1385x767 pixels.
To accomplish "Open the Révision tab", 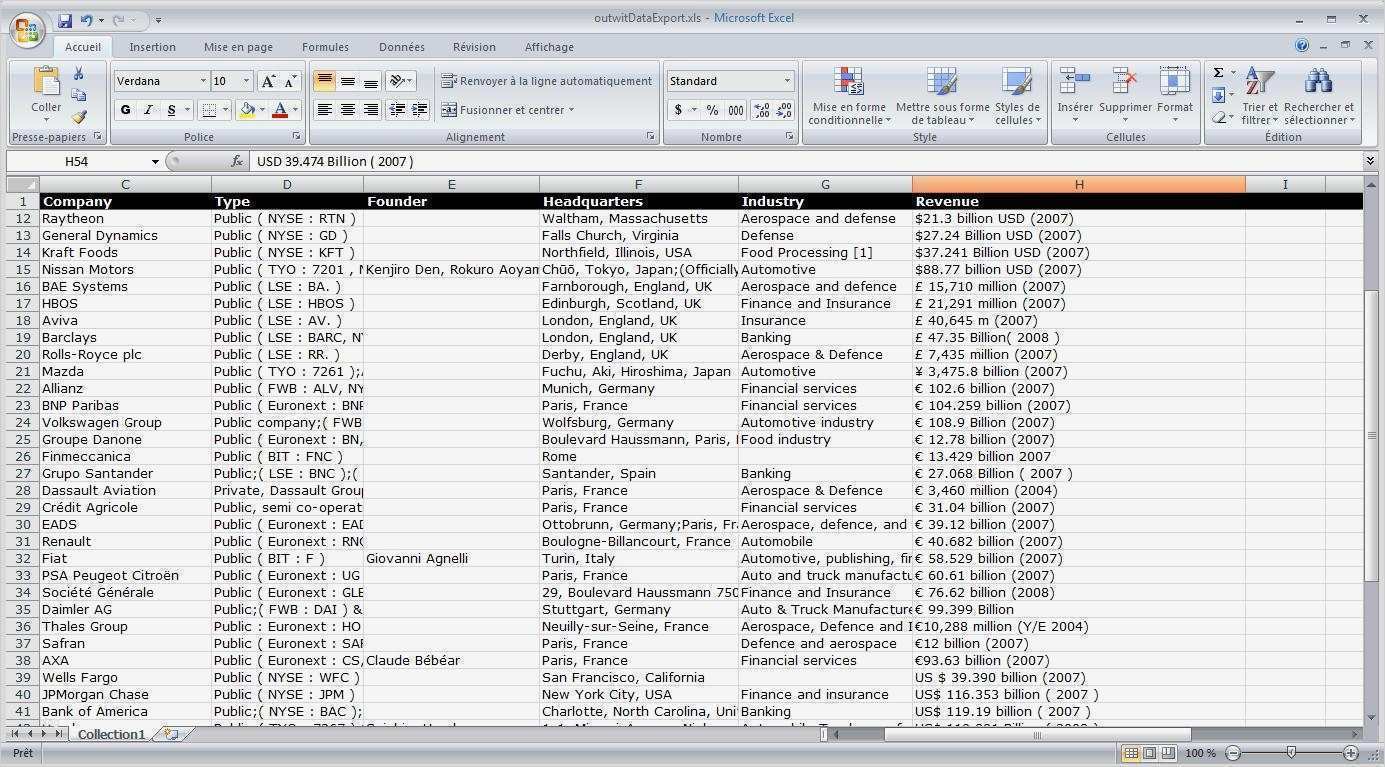I will [474, 47].
